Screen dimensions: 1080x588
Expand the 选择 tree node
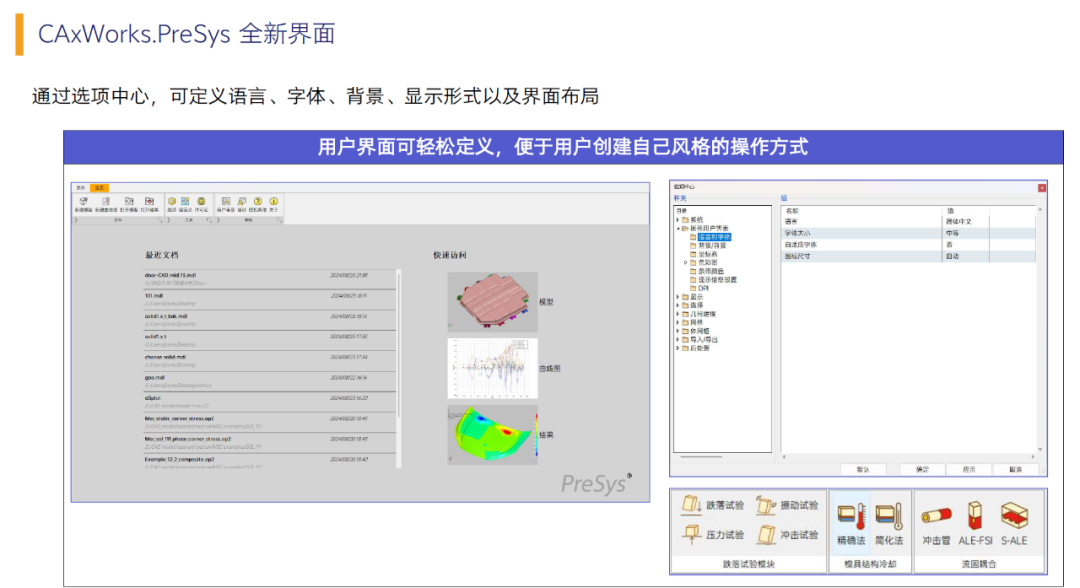678,305
